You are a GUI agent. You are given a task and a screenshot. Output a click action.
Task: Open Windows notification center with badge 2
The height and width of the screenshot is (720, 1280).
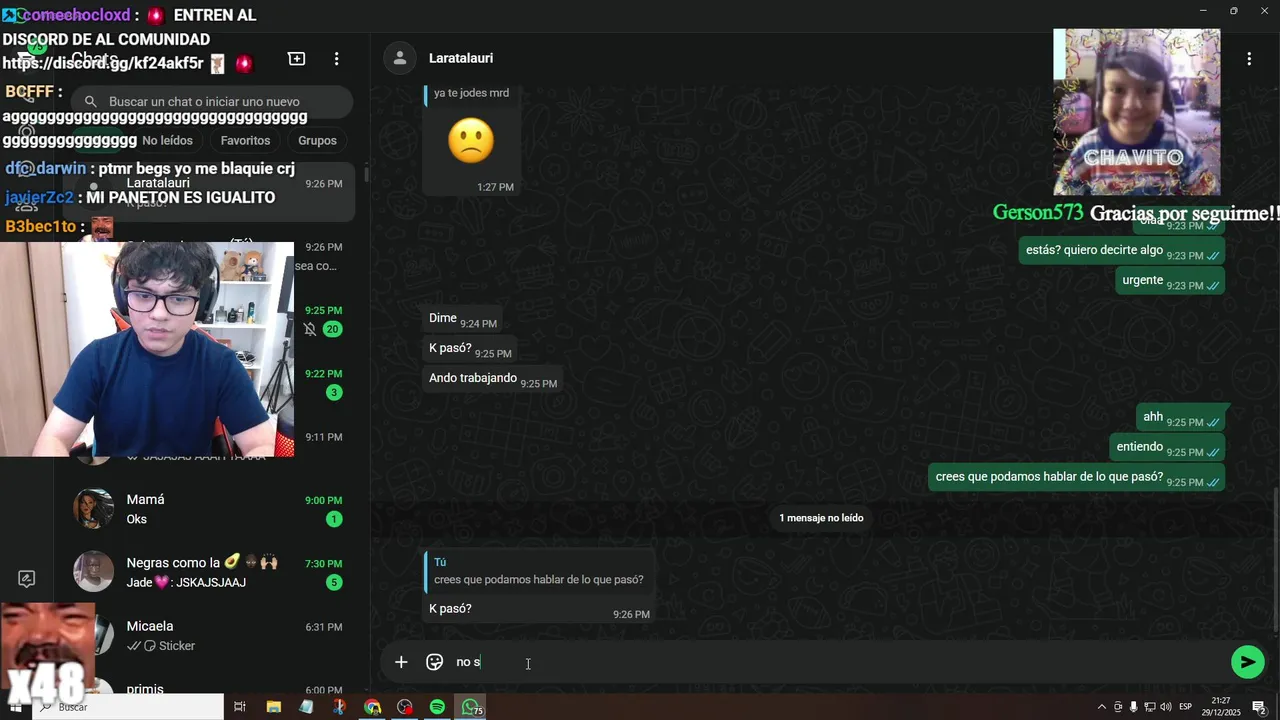1259,707
